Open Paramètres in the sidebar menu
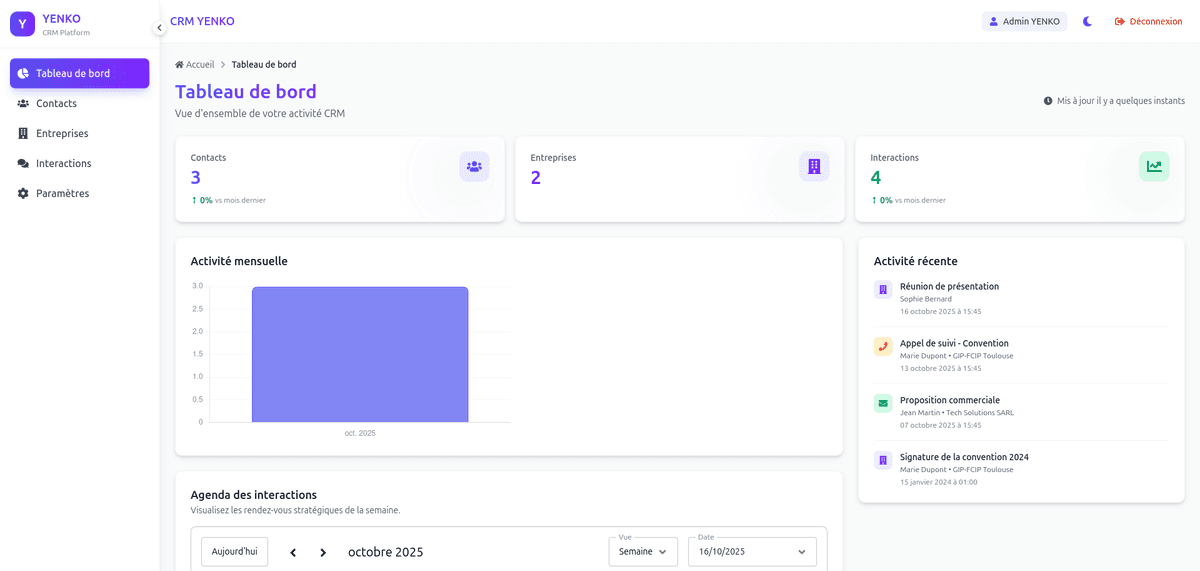Viewport: 1200px width, 571px height. coord(62,193)
